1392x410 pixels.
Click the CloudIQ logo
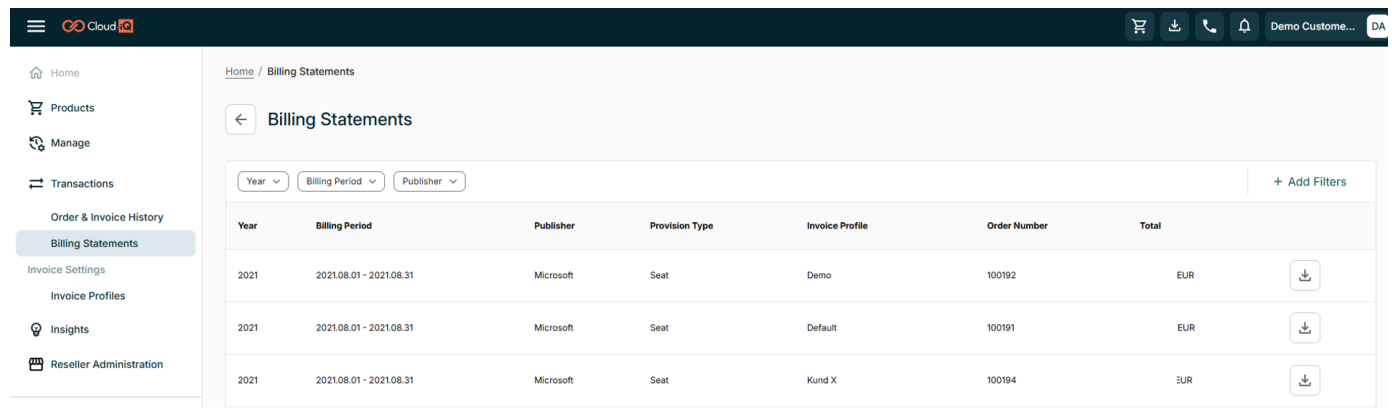pyautogui.click(x=98, y=26)
